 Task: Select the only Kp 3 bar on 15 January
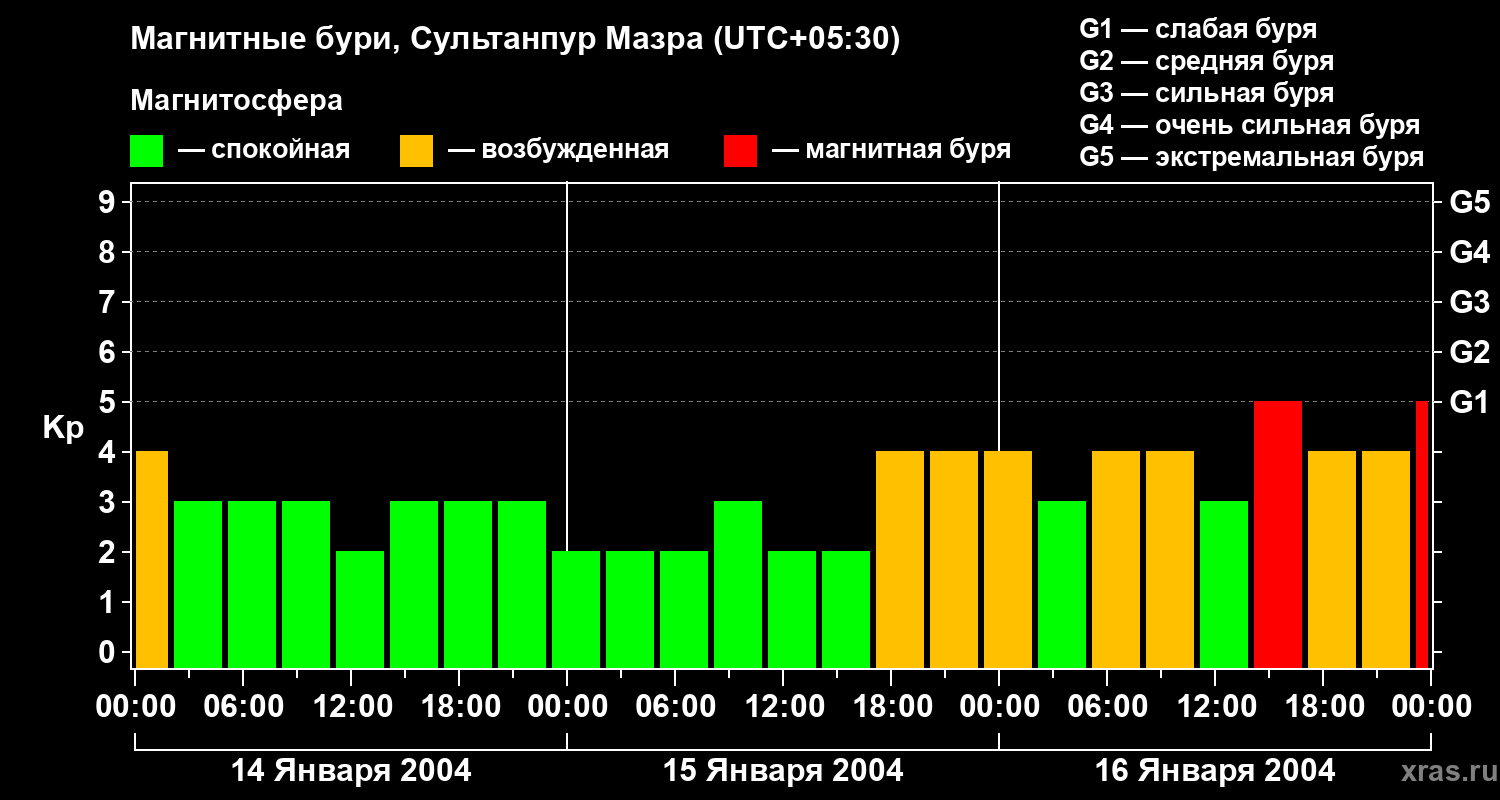tap(738, 584)
